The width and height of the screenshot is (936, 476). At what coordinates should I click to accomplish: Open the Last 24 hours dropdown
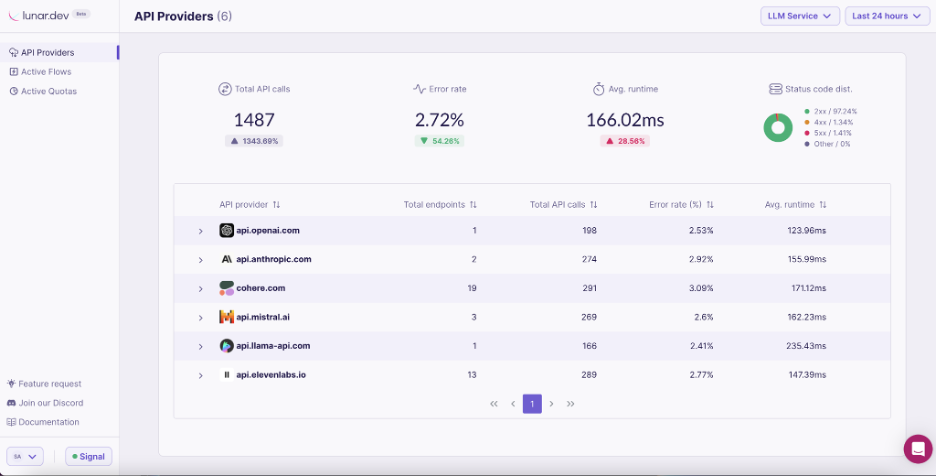pos(887,16)
